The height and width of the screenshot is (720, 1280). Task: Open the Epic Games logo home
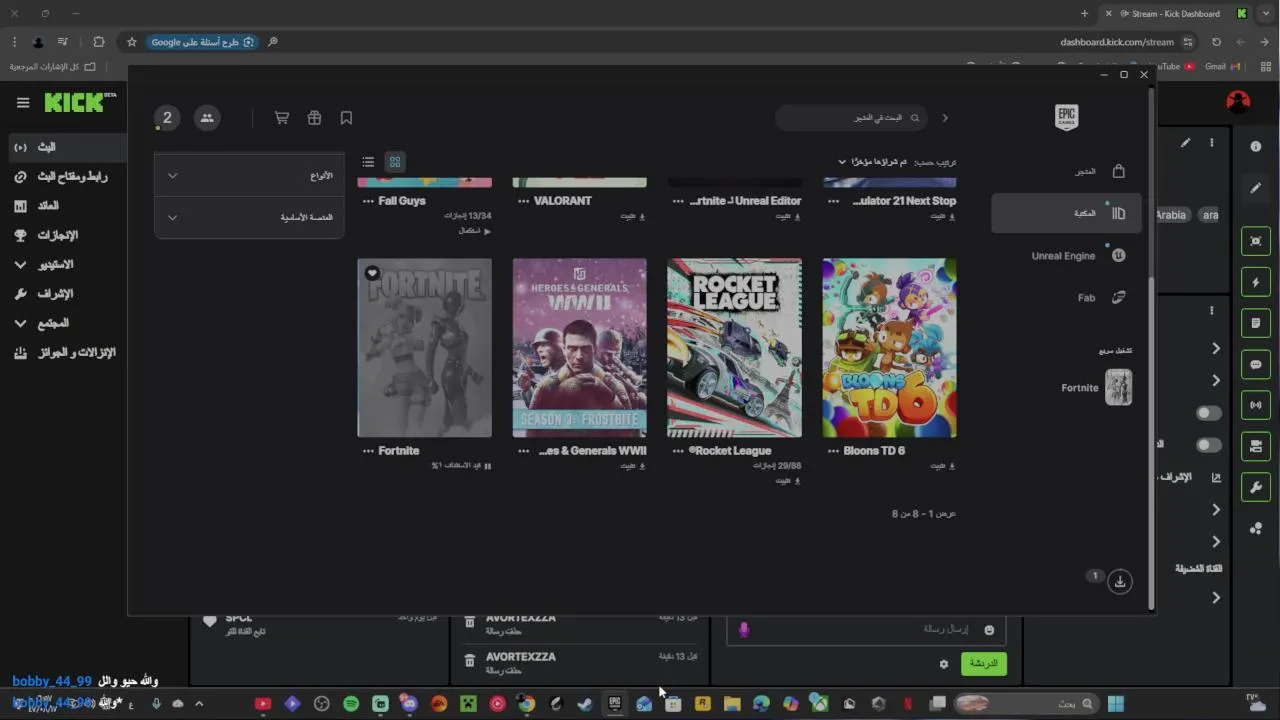(x=1067, y=117)
